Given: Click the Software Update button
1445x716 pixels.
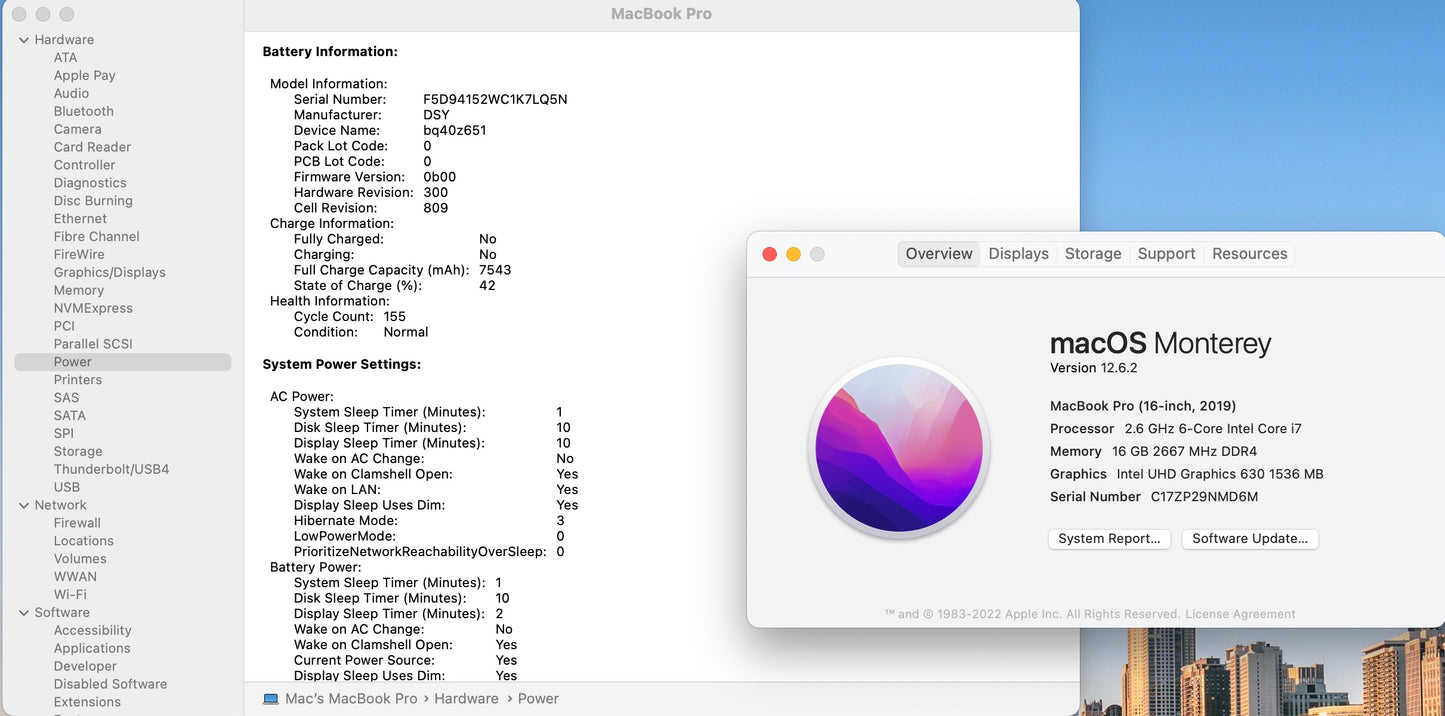Looking at the screenshot, I should coord(1250,539).
